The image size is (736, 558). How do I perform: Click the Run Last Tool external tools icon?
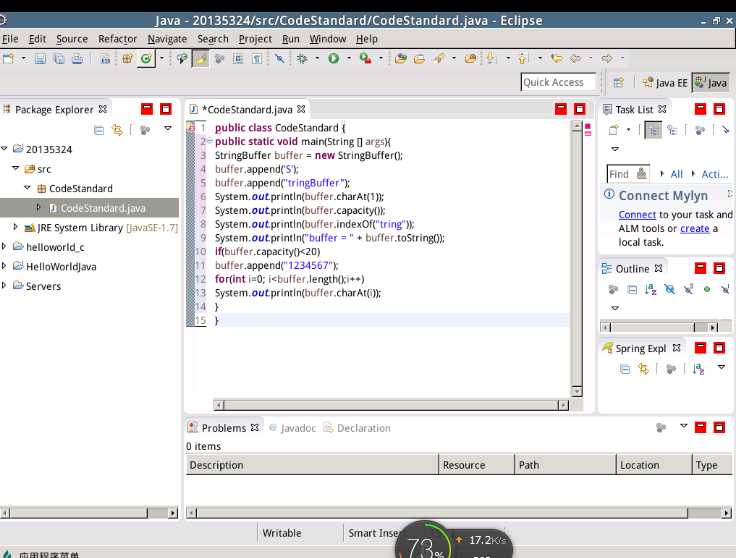[x=365, y=59]
